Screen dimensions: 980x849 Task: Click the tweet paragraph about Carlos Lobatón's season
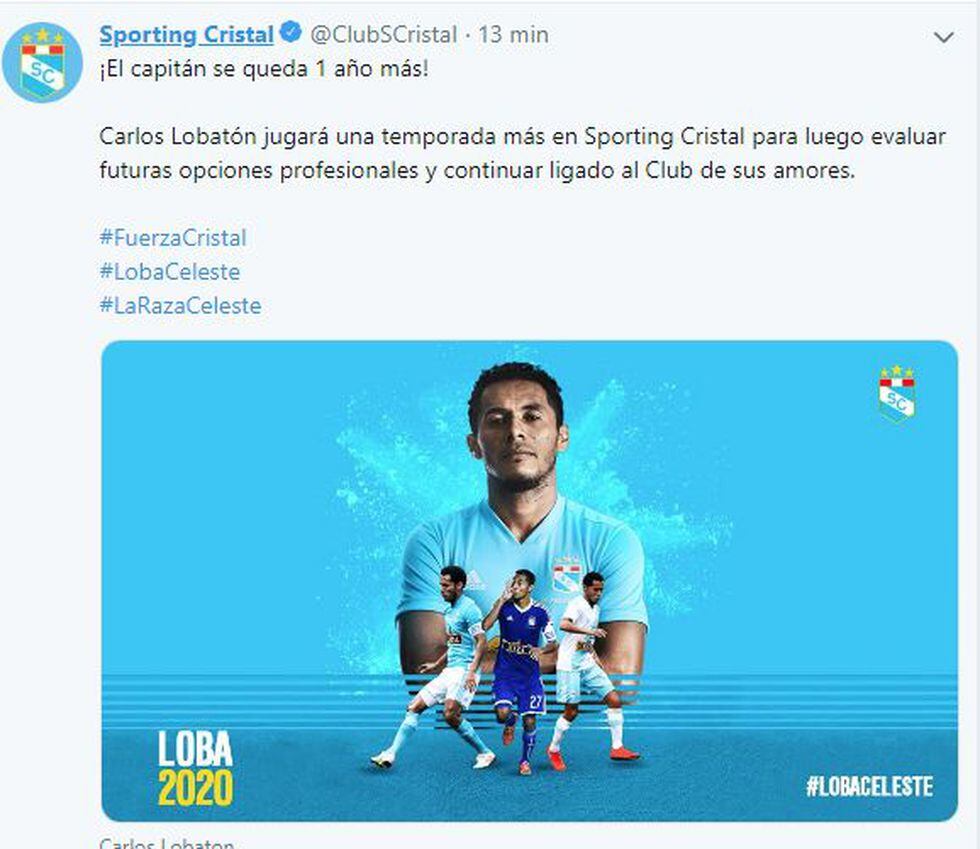coord(522,154)
